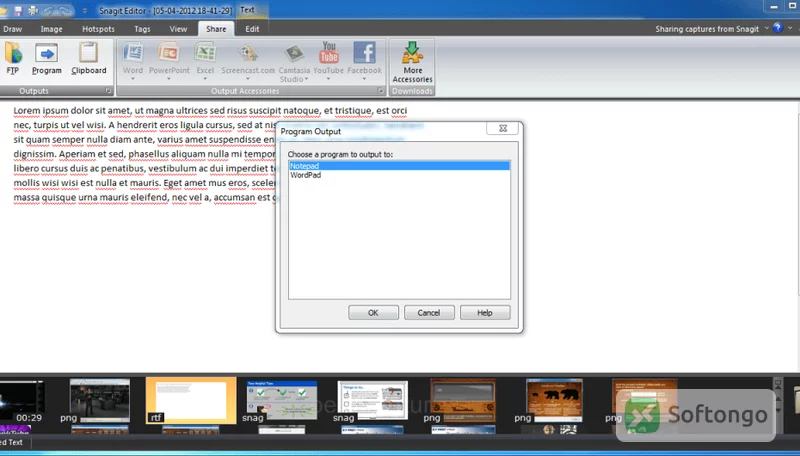Close the Program Output dialog
The width and height of the screenshot is (800, 456).
503,129
